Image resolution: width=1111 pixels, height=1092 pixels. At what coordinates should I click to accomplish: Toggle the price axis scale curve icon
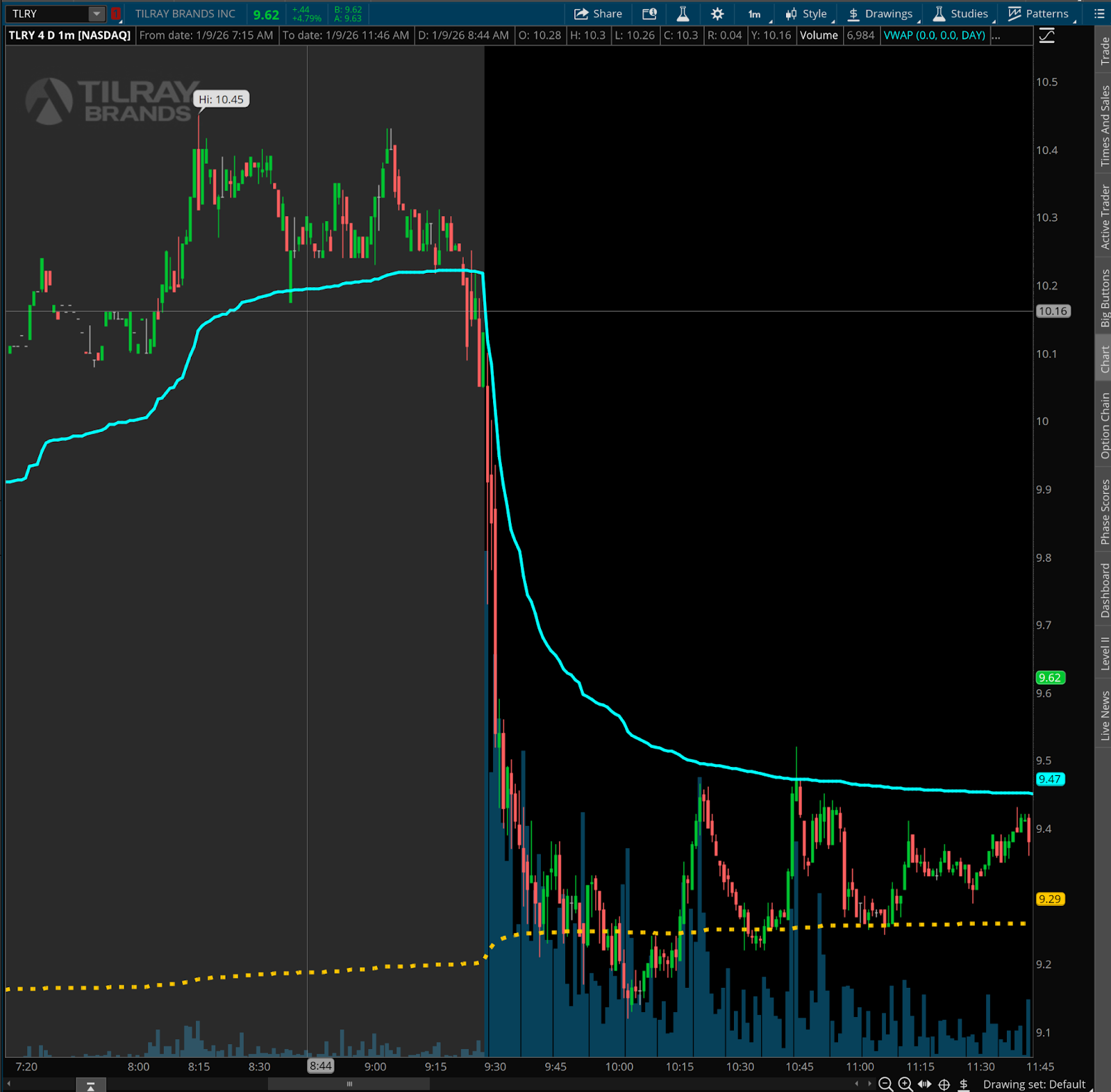pyautogui.click(x=1046, y=36)
